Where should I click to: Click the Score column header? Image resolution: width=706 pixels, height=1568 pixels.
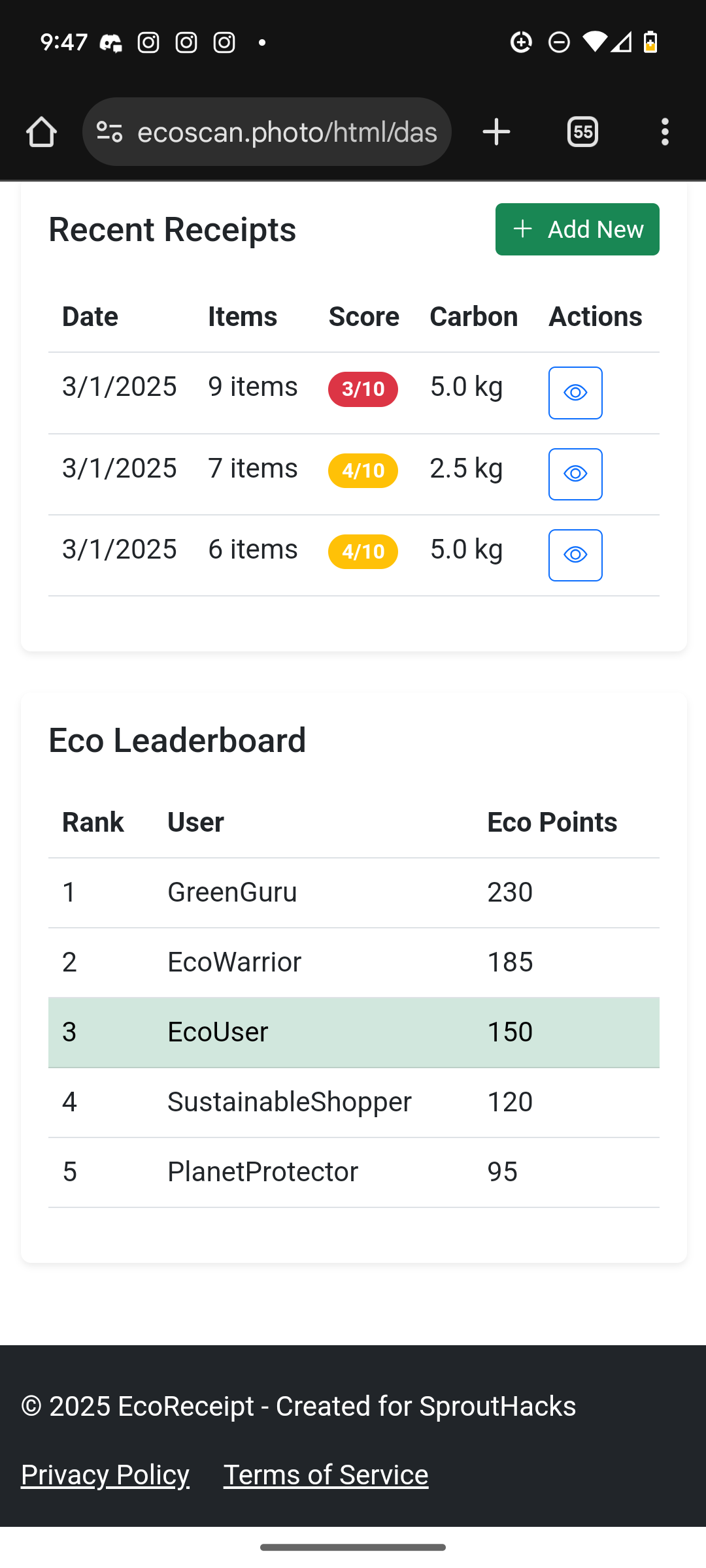pyautogui.click(x=363, y=317)
